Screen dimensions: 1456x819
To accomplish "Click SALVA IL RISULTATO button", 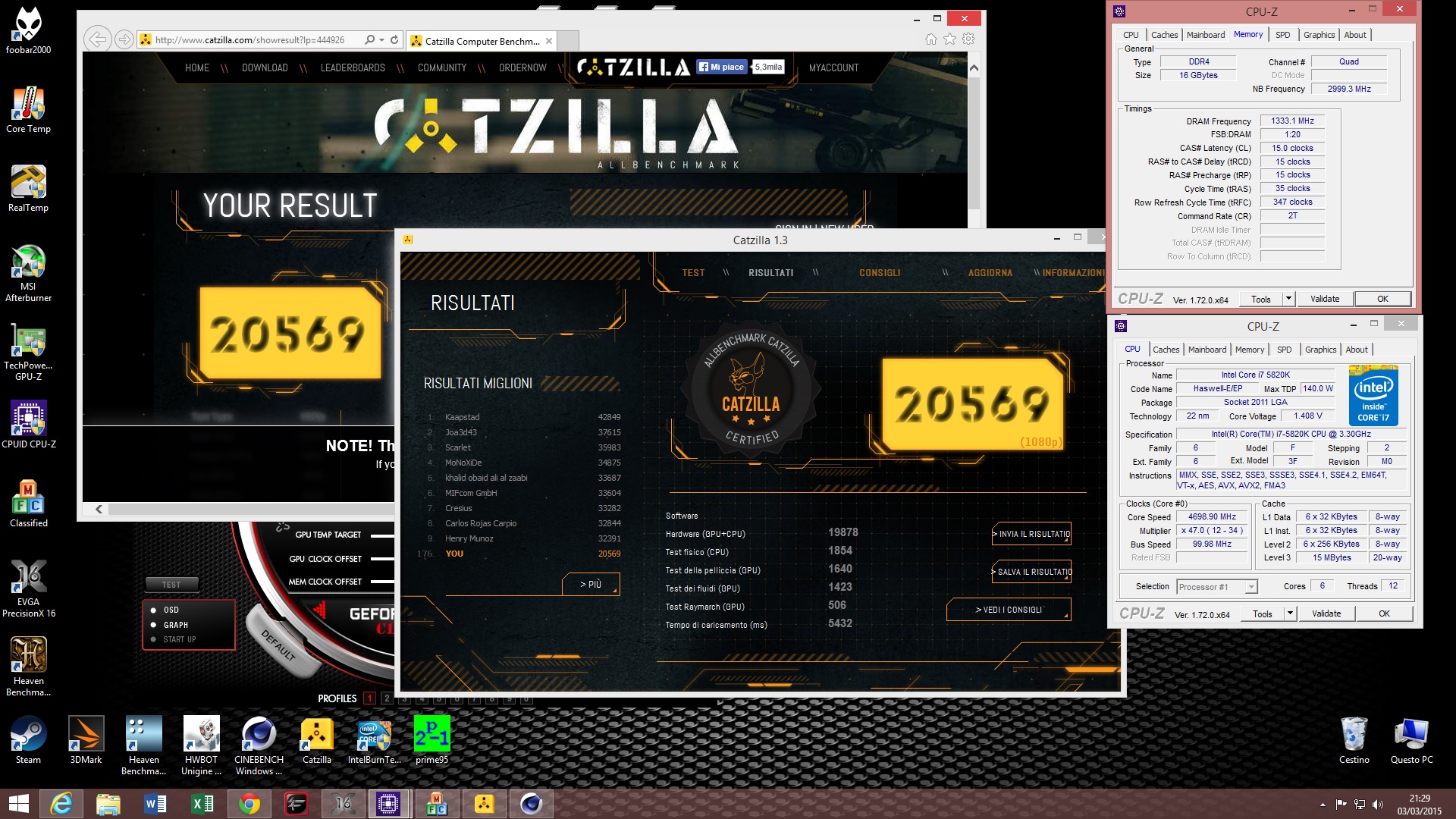I will 1031,572.
